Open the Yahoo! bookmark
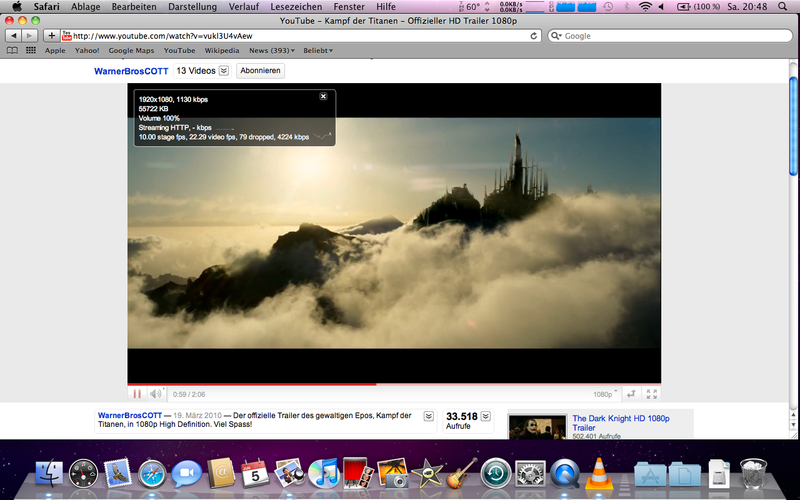 click(x=87, y=51)
